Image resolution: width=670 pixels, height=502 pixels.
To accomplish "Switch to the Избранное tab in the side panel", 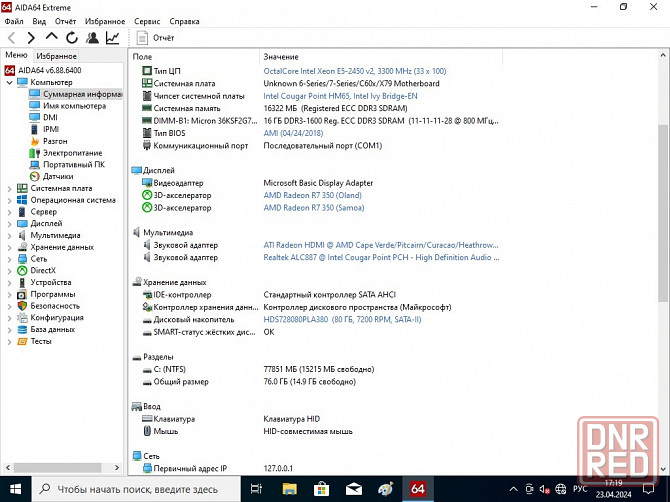I will click(x=56, y=56).
